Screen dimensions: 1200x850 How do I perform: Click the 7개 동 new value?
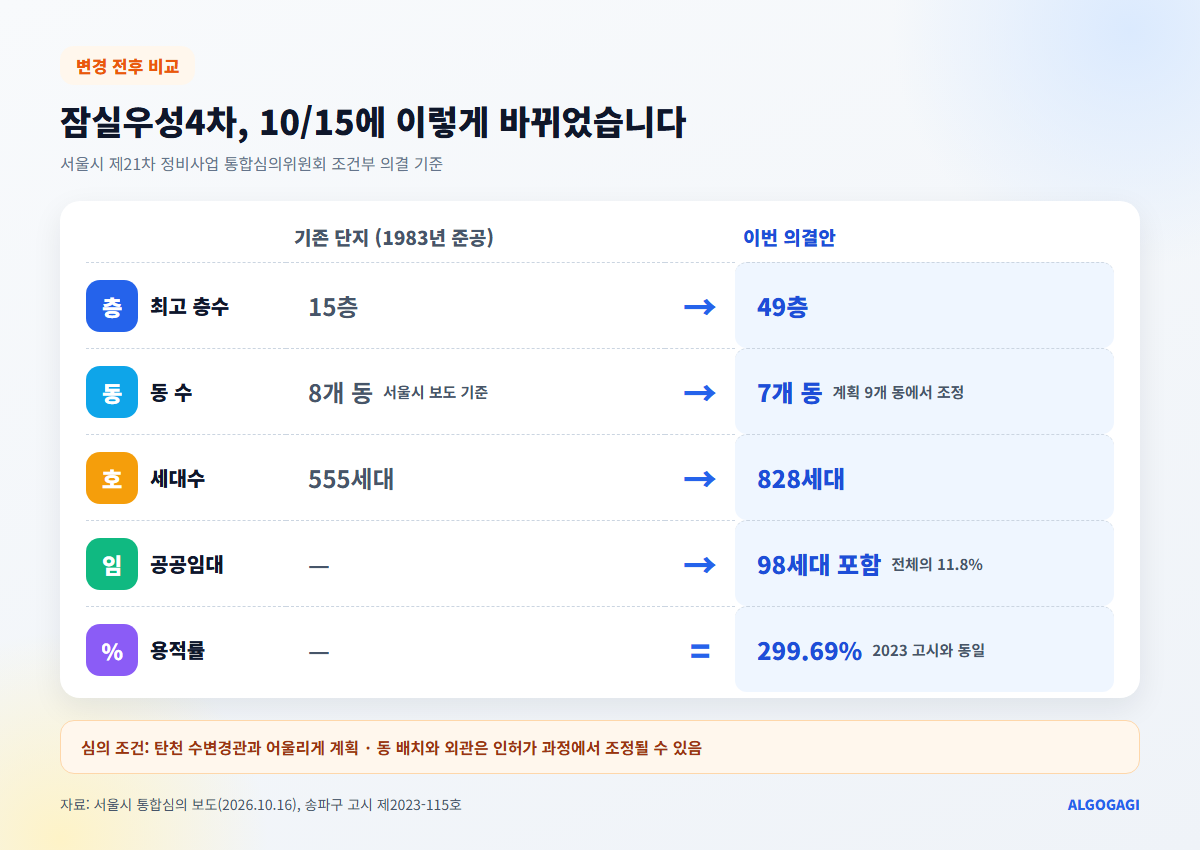coord(790,393)
